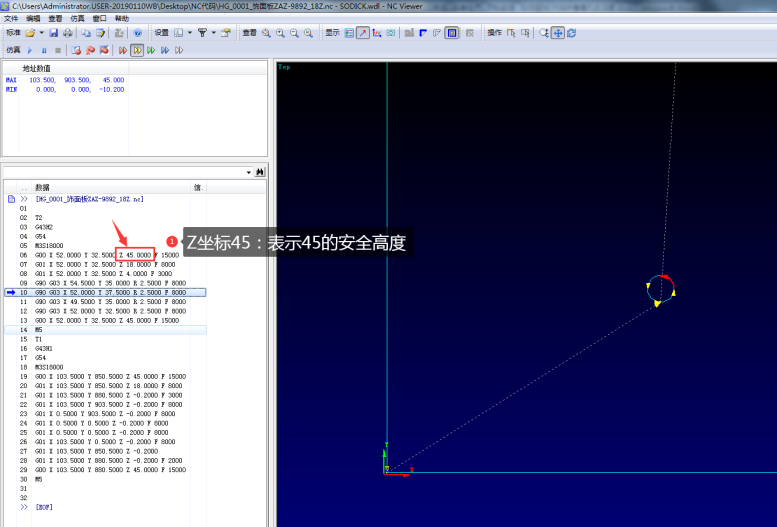Image resolution: width=777 pixels, height=527 pixels.
Task: Select the gray simulation speed arrows
Action: pyautogui.click(x=179, y=50)
